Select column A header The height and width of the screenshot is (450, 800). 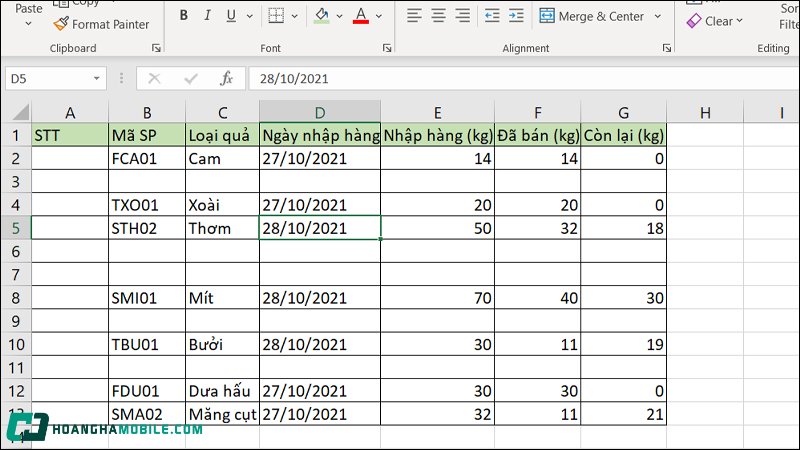70,113
